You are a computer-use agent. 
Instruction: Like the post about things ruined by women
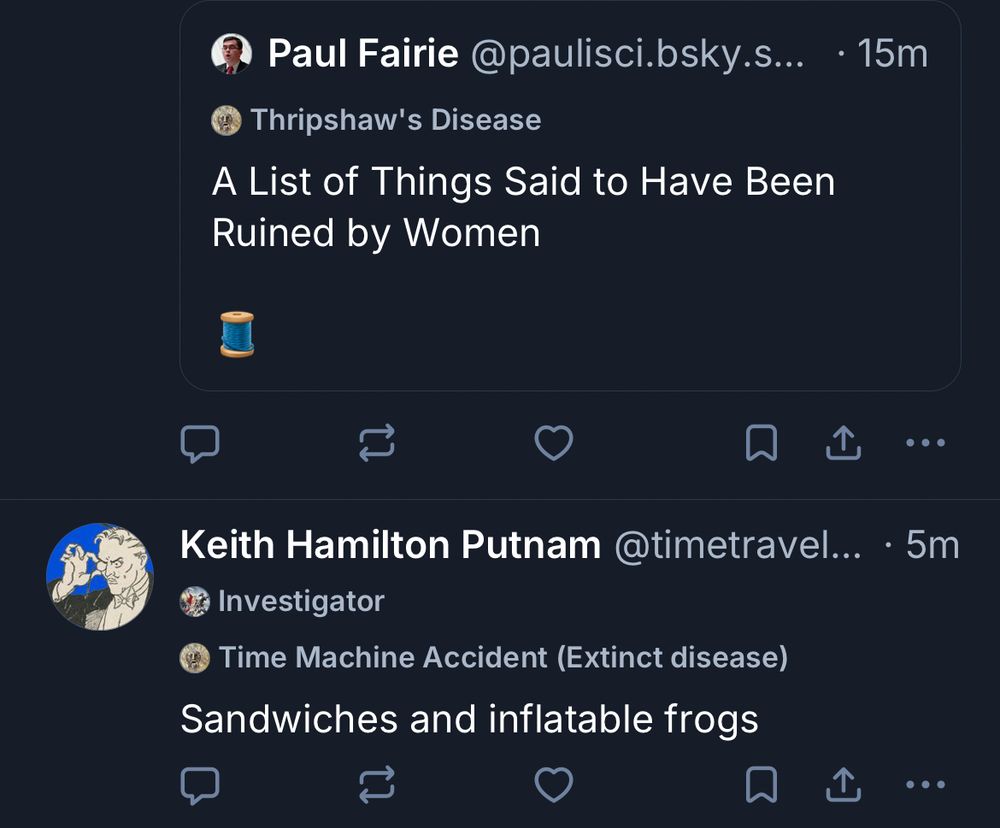(x=554, y=442)
